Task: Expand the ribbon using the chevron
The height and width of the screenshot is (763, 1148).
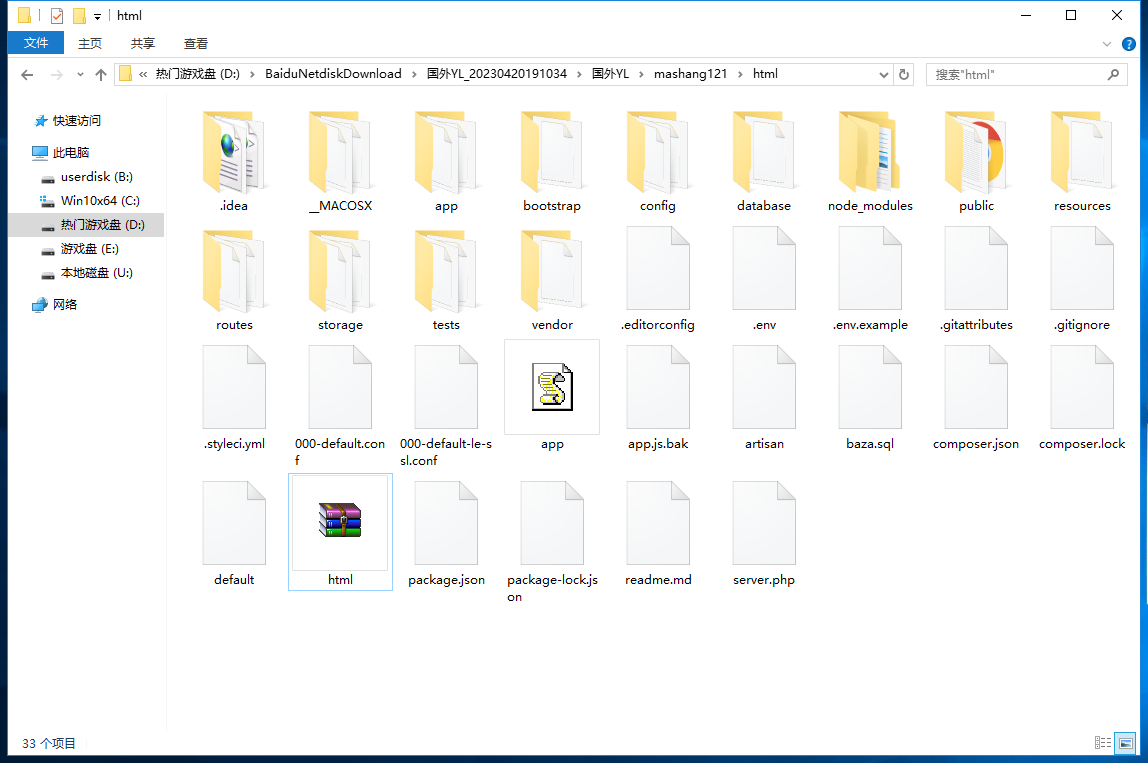Action: coord(1107,44)
